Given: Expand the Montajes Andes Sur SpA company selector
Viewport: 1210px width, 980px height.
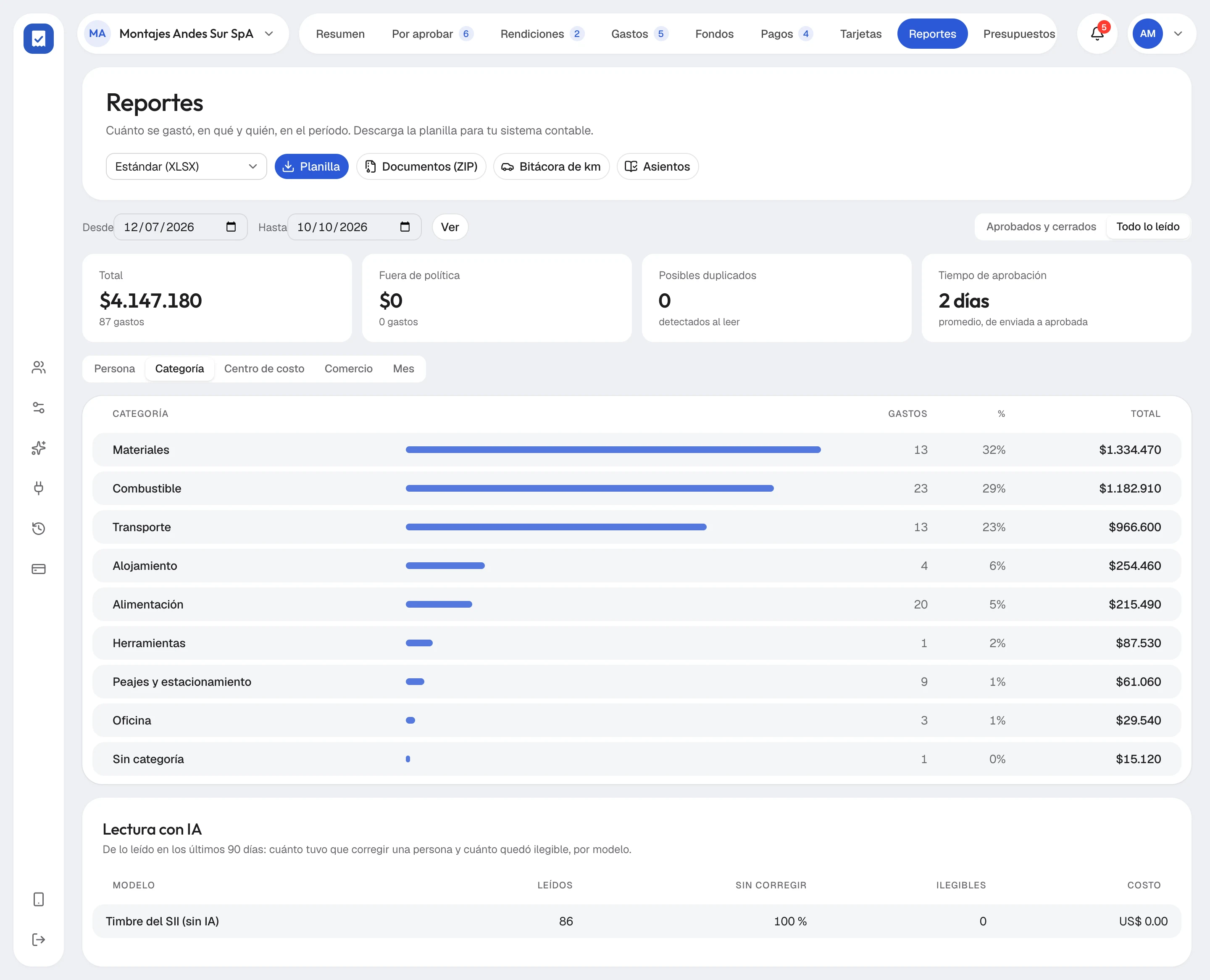Looking at the screenshot, I should point(184,34).
